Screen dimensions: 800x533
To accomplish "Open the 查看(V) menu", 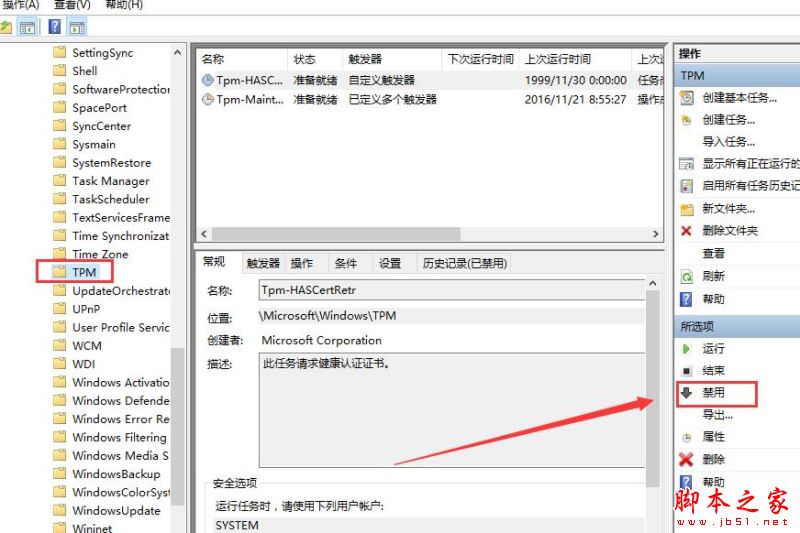I will 72,5.
